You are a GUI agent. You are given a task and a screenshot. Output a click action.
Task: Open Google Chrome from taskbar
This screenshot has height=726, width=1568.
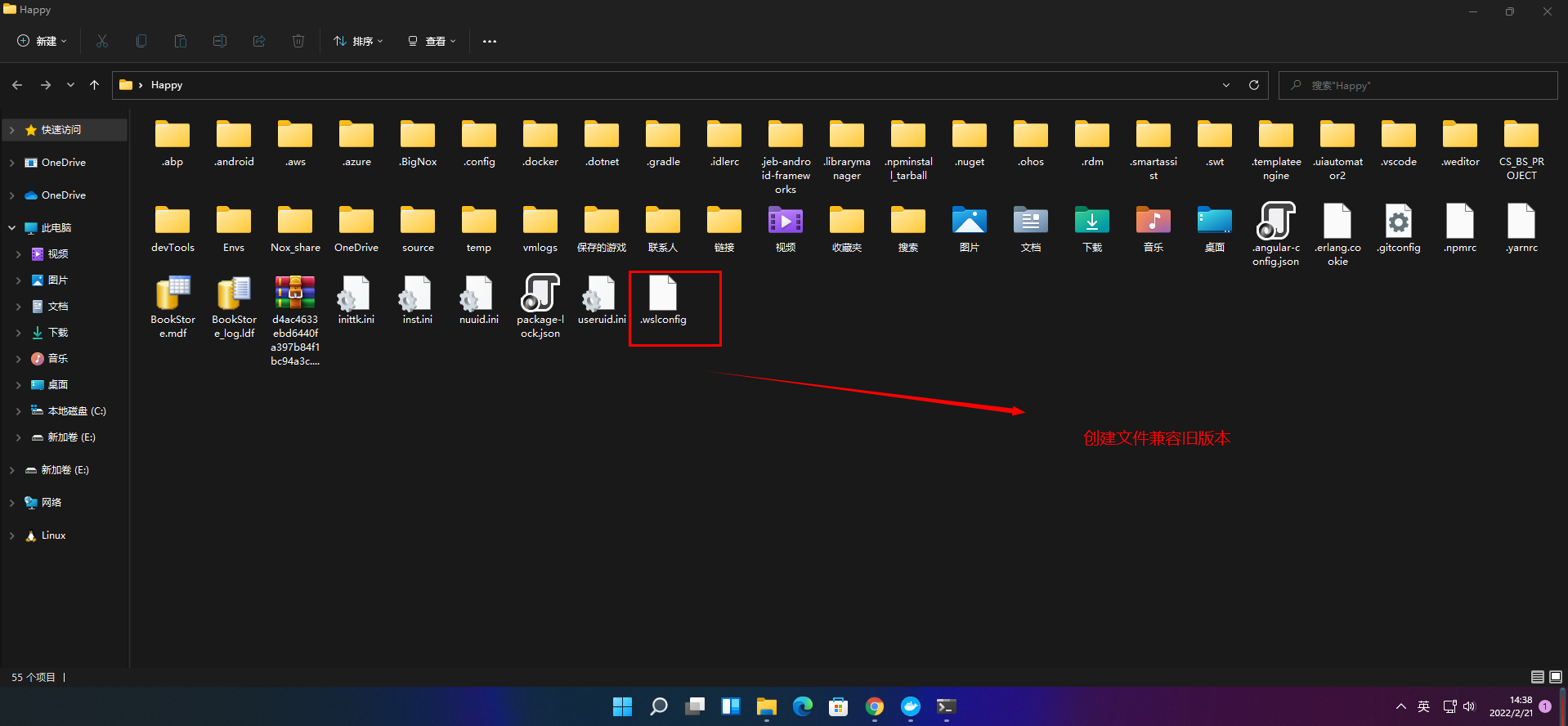pyautogui.click(x=875, y=706)
